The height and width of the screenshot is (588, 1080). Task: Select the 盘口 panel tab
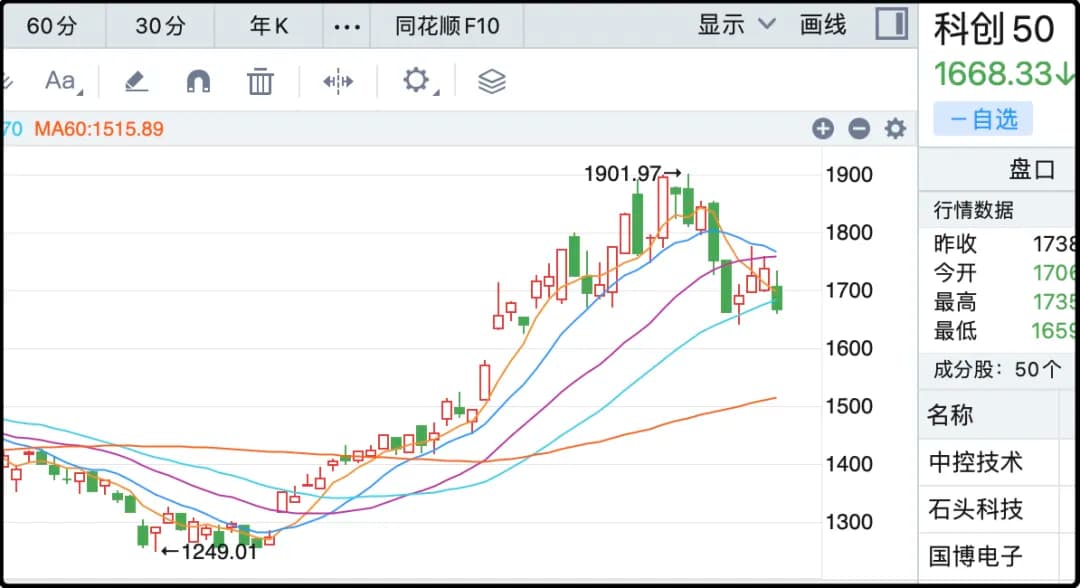click(x=1032, y=169)
